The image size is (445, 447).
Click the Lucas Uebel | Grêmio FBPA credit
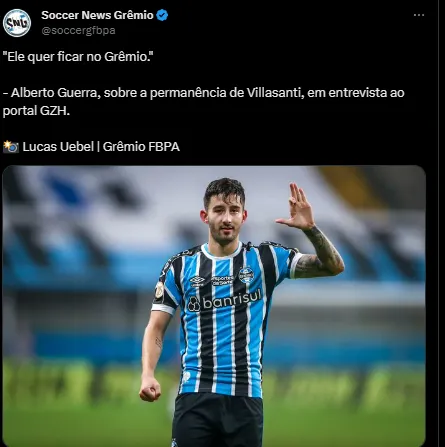pyautogui.click(x=101, y=147)
